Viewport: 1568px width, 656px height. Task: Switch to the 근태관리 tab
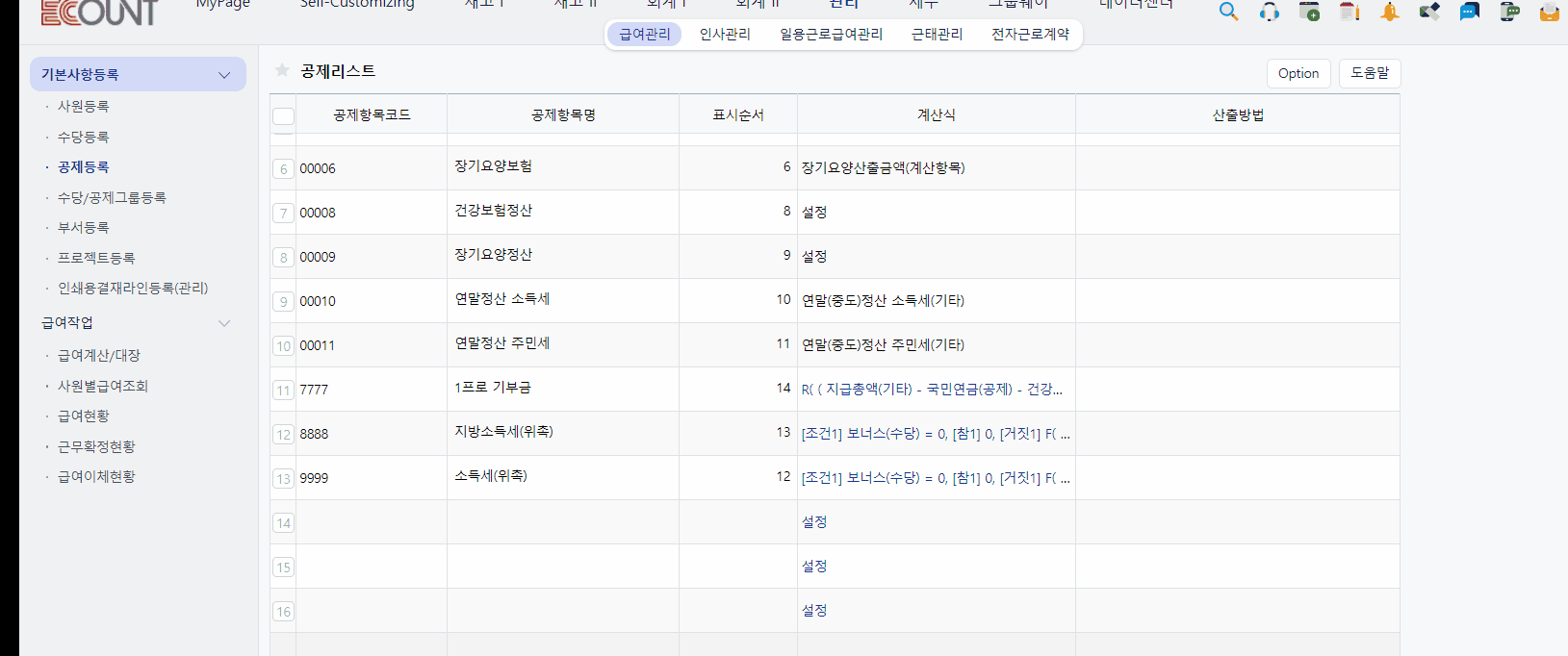pos(938,35)
